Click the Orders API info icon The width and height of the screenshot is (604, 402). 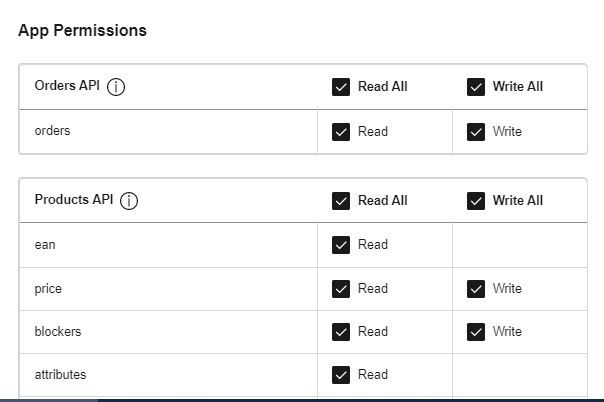click(116, 87)
